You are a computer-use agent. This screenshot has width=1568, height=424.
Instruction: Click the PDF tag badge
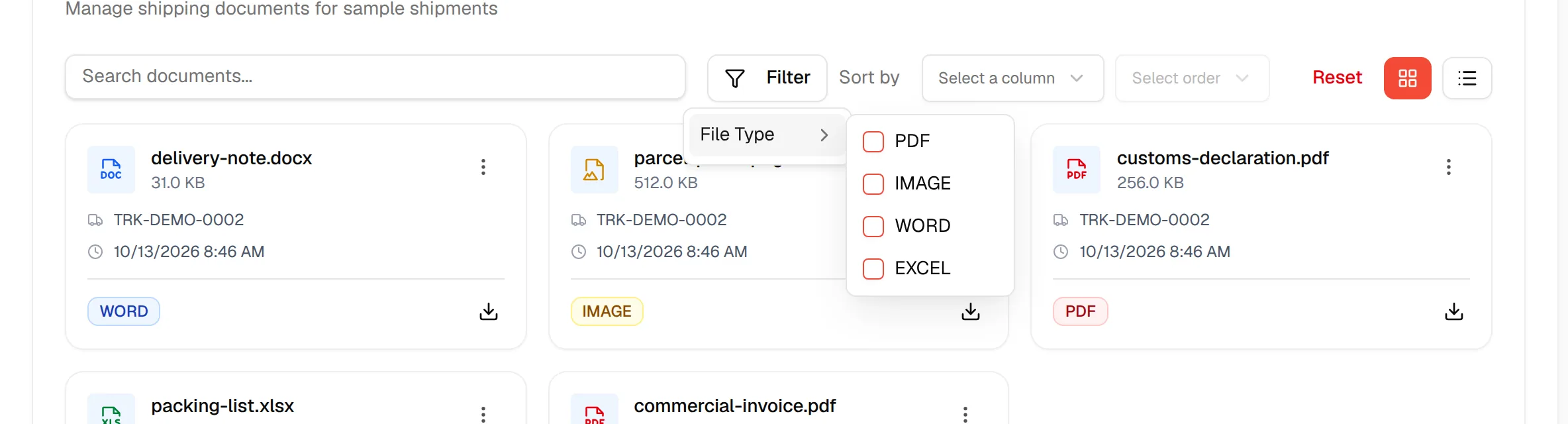click(x=1080, y=311)
